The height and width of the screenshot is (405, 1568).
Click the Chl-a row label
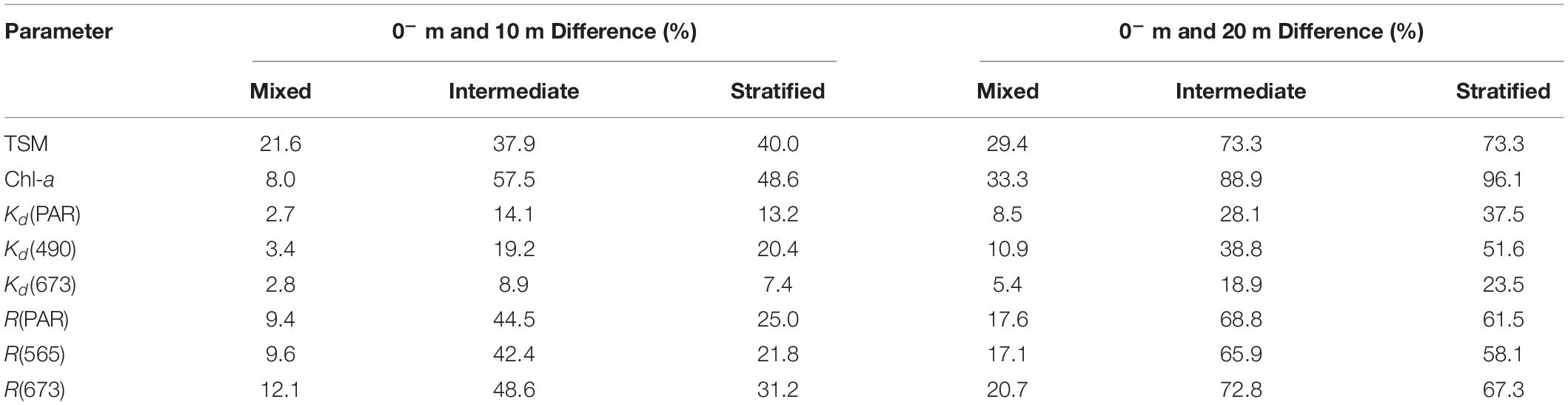pos(32,179)
